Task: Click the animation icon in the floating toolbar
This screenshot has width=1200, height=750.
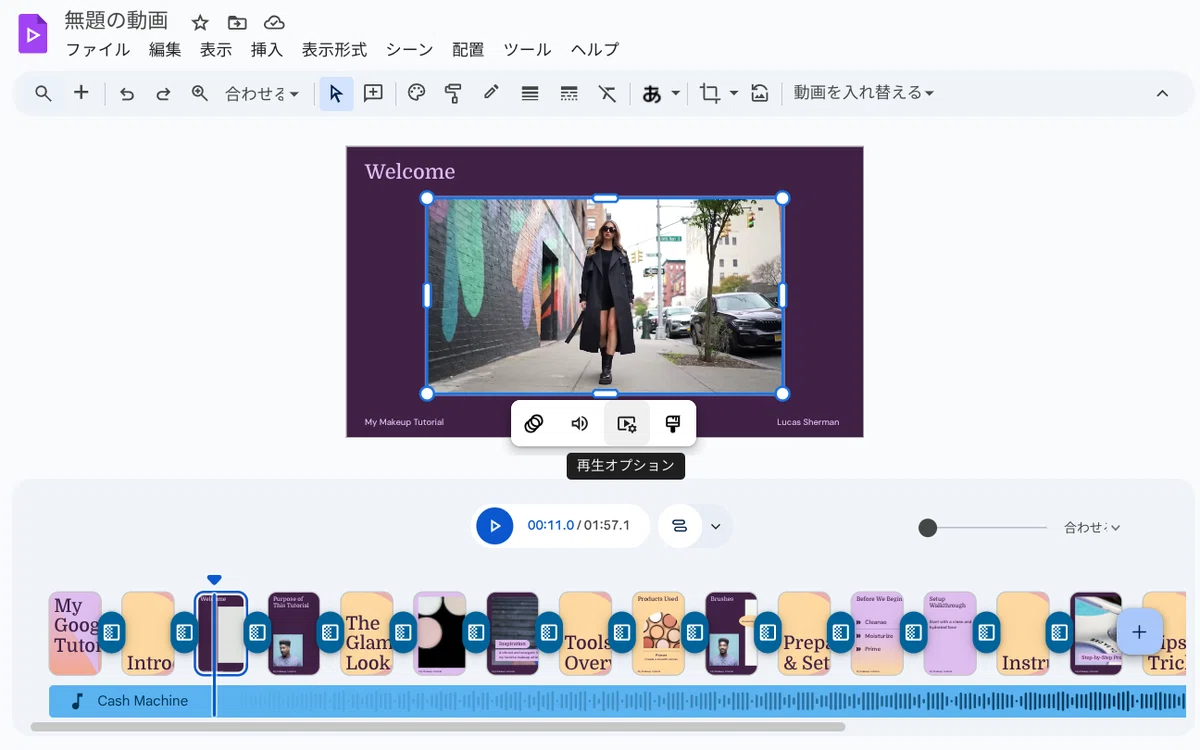Action: click(534, 424)
